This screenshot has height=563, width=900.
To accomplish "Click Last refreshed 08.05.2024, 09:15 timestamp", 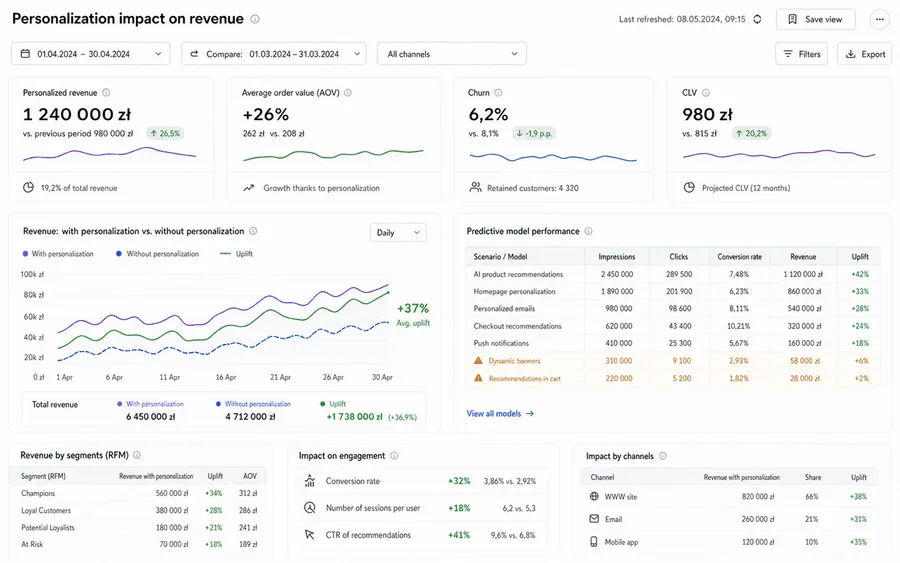I will coord(682,20).
